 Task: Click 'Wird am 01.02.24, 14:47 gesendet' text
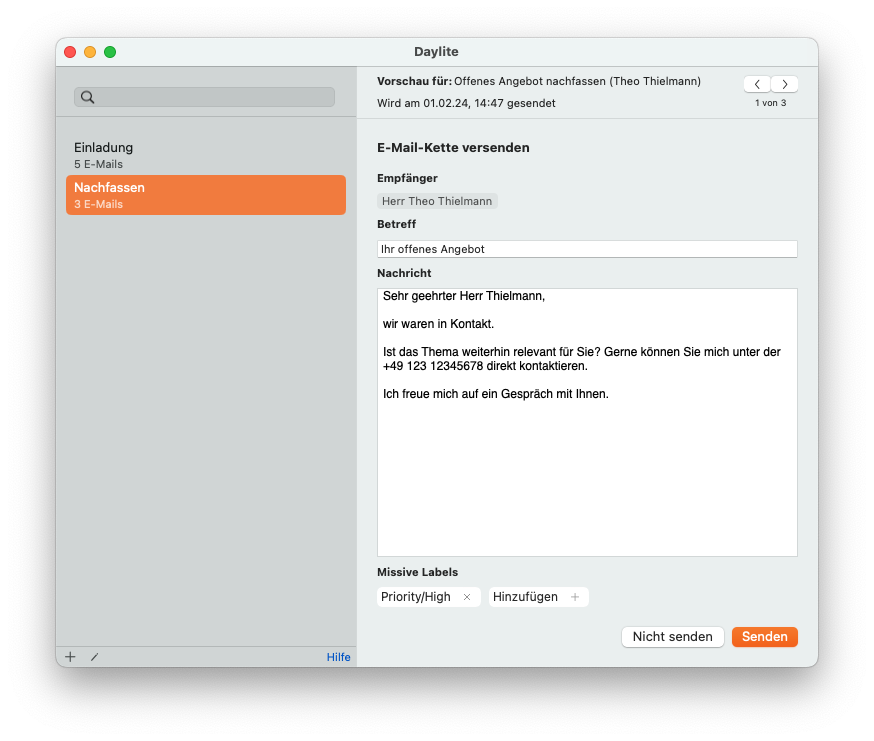[466, 103]
